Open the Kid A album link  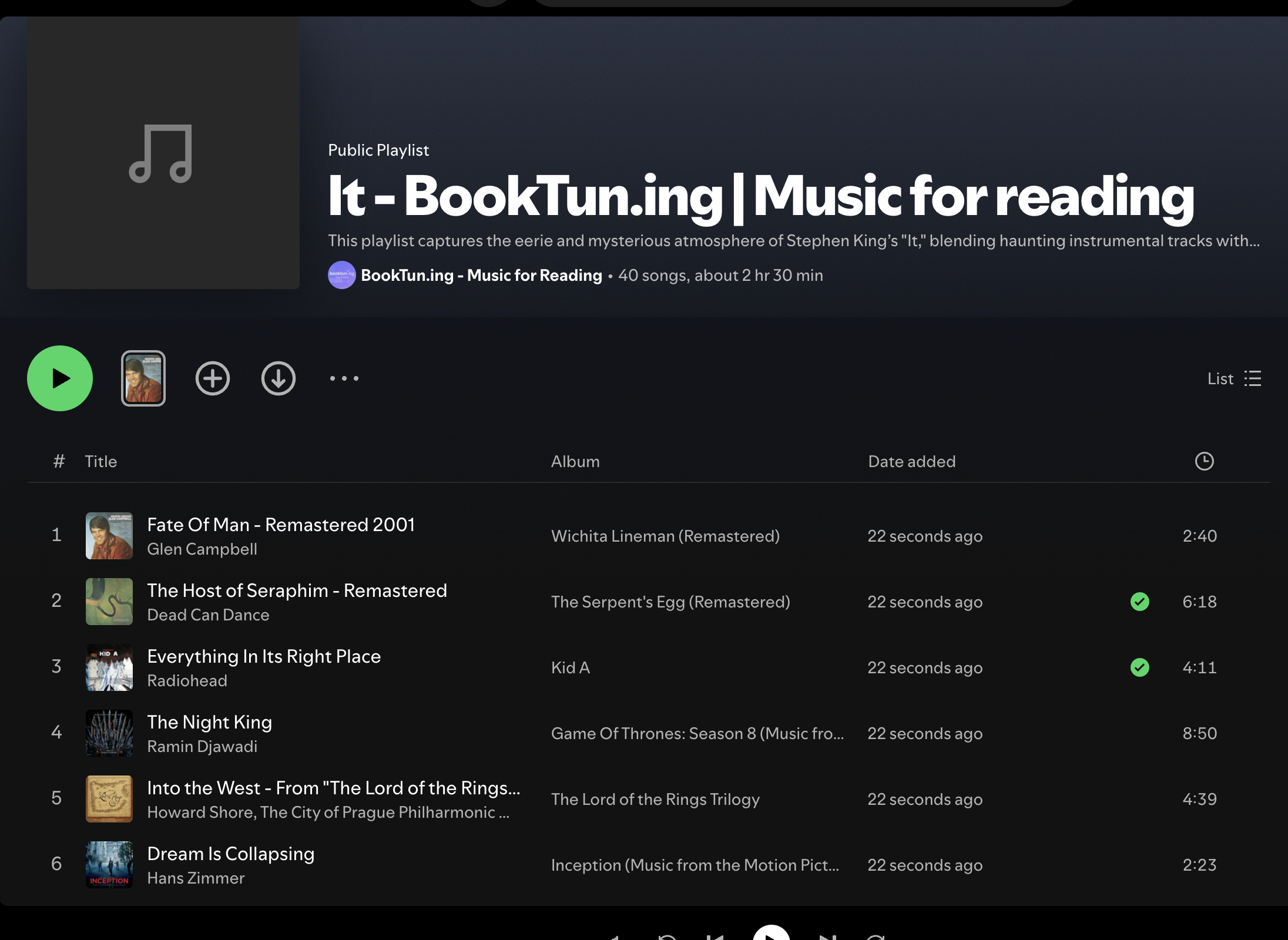point(571,667)
